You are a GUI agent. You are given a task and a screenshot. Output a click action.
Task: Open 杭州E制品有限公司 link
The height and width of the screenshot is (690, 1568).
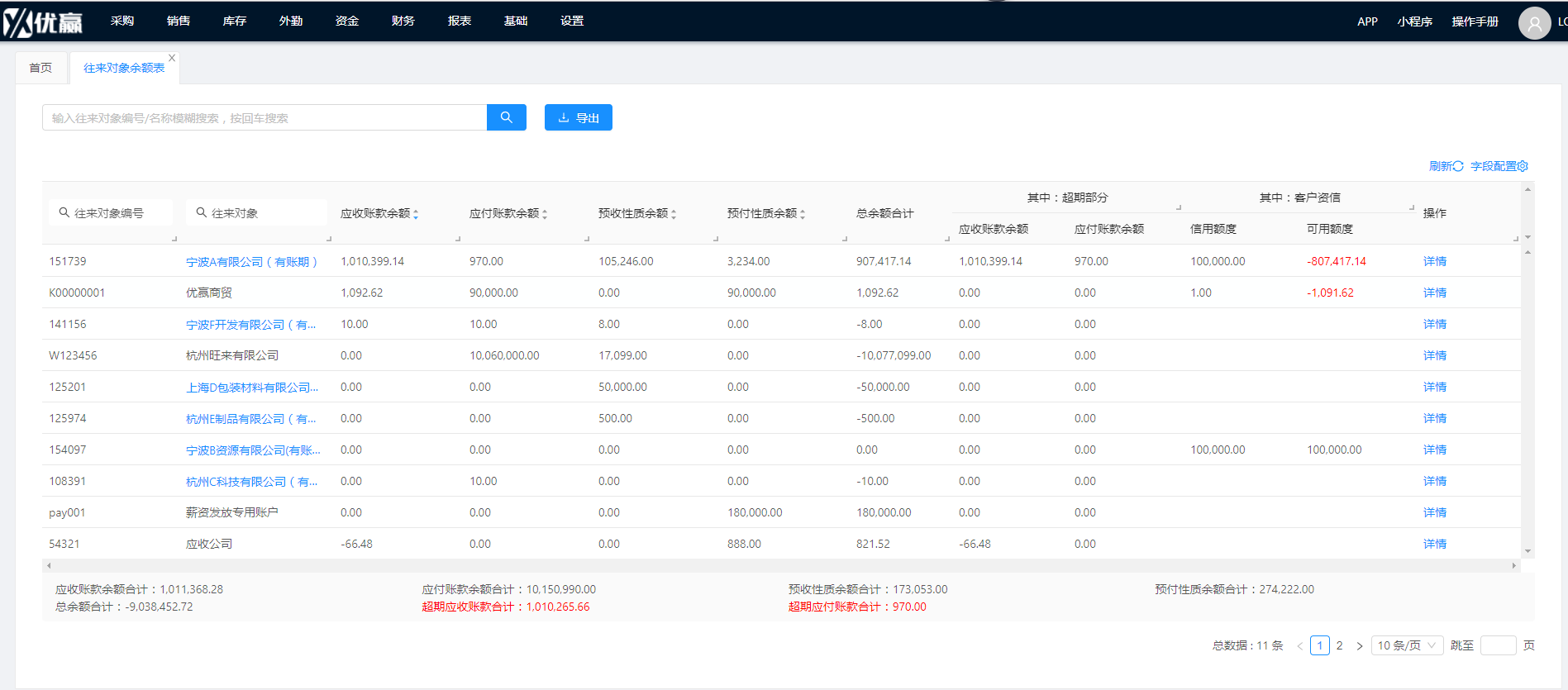(251, 419)
